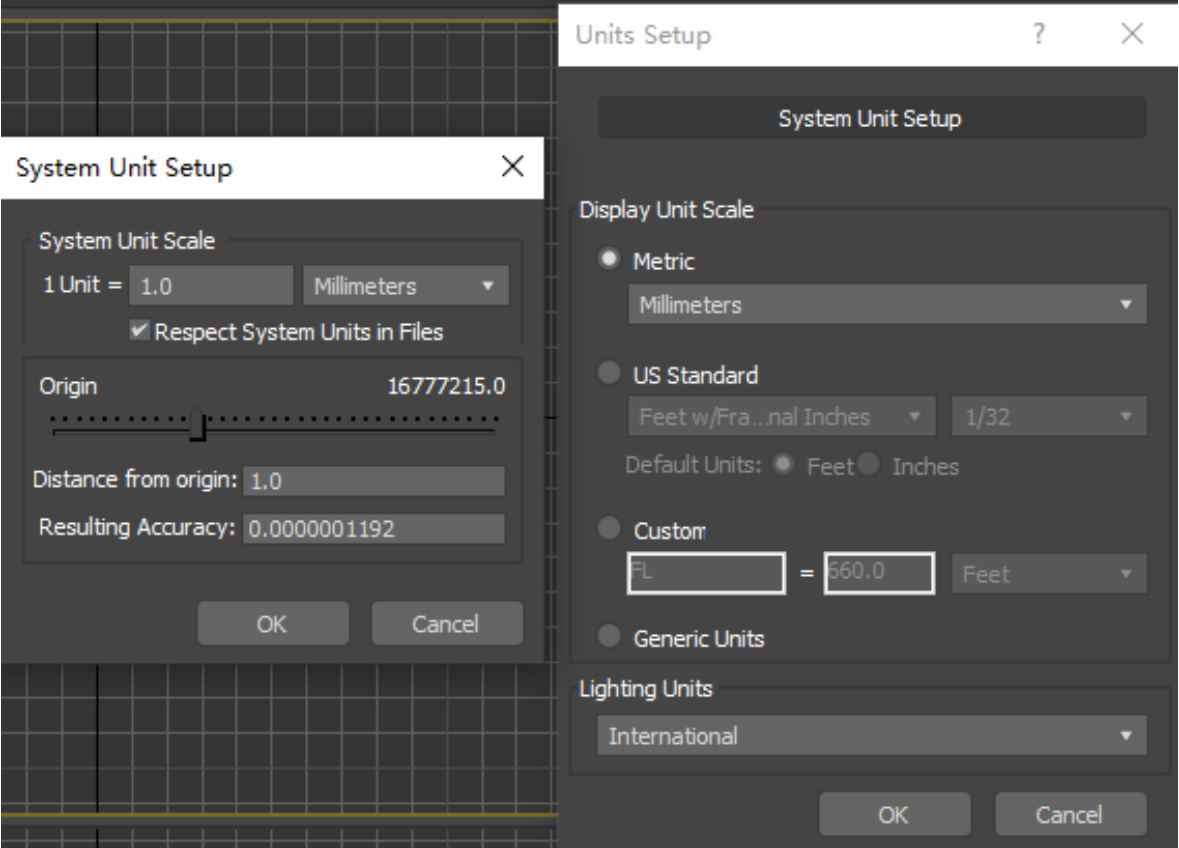Open the Metric Millimeters dropdown
Viewport: 1179px width, 848px height.
(x=886, y=305)
